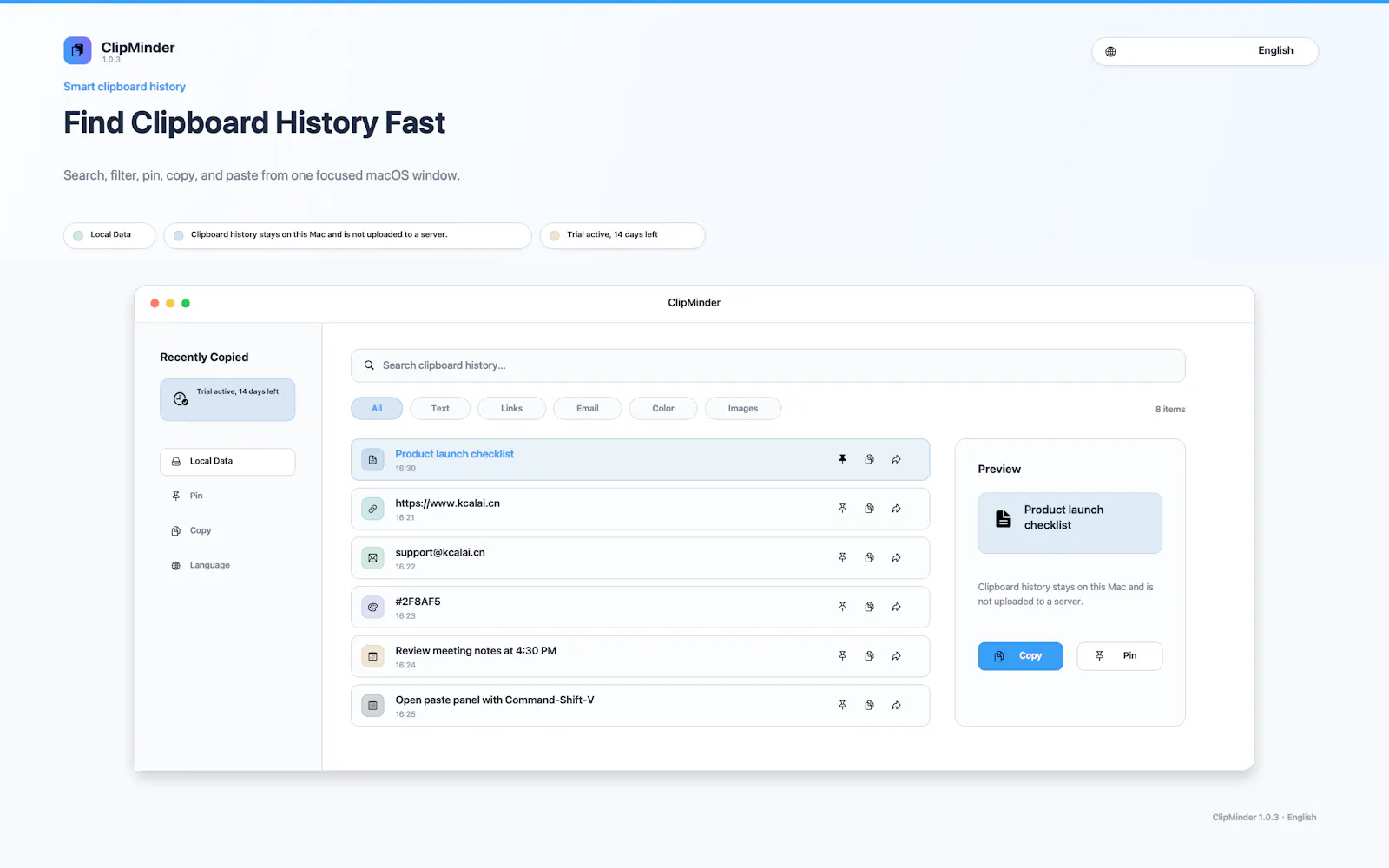Click text icon of Open paste panel row
The width and height of the screenshot is (1389, 868).
[372, 706]
